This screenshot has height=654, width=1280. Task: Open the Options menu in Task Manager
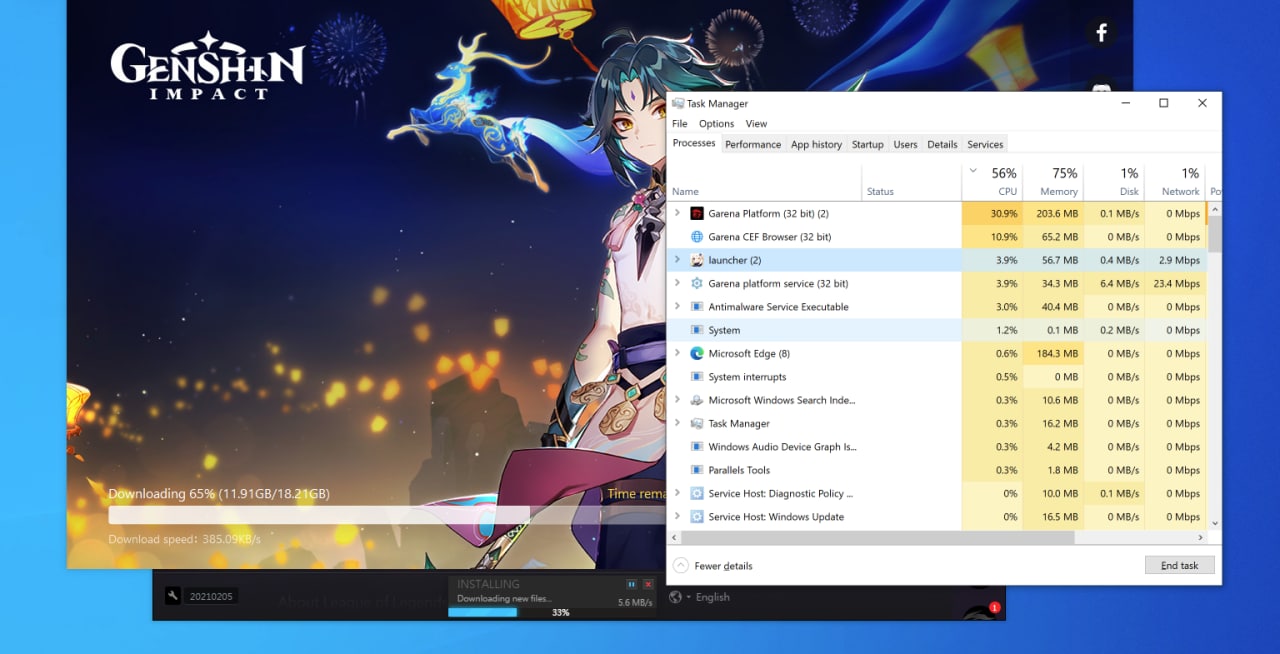pos(716,124)
